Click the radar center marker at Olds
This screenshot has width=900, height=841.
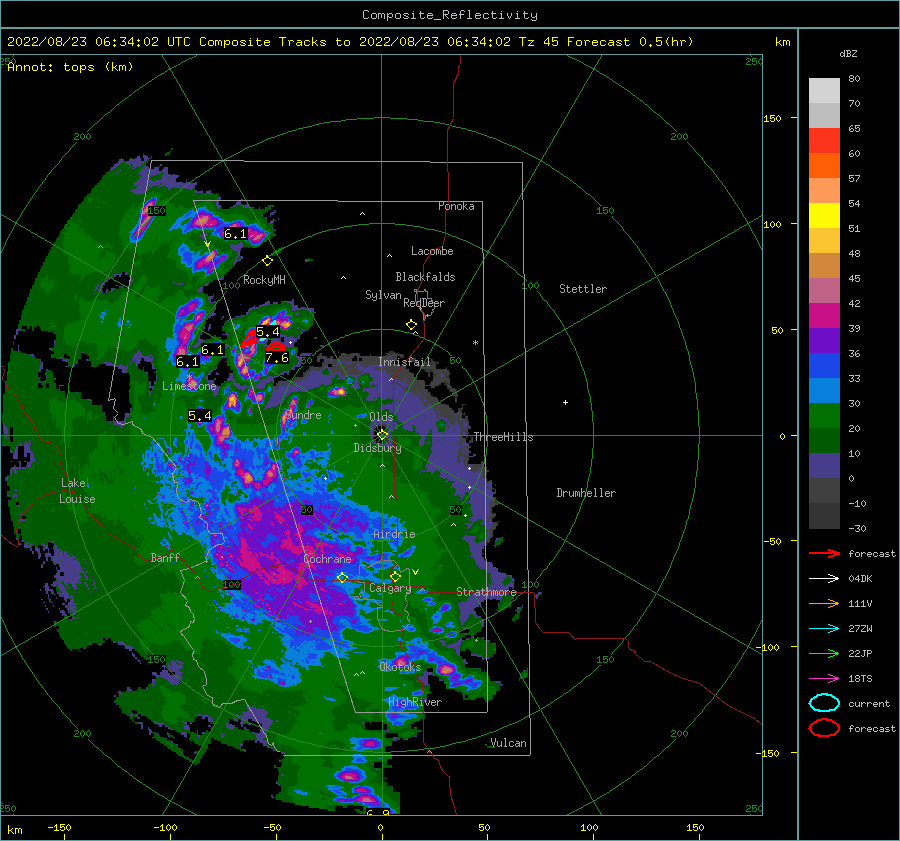(382, 435)
